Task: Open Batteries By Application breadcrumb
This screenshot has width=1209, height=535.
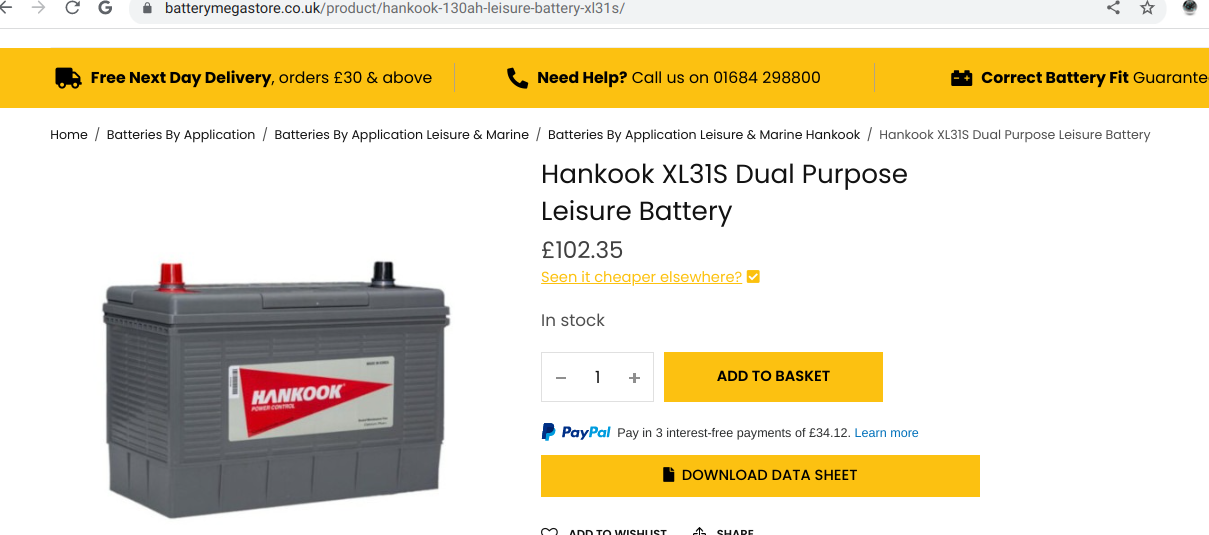Action: tap(181, 134)
